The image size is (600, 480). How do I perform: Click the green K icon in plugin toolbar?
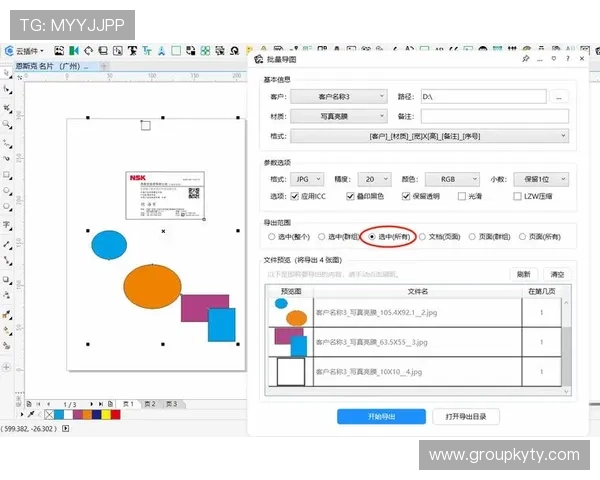pyautogui.click(x=73, y=51)
